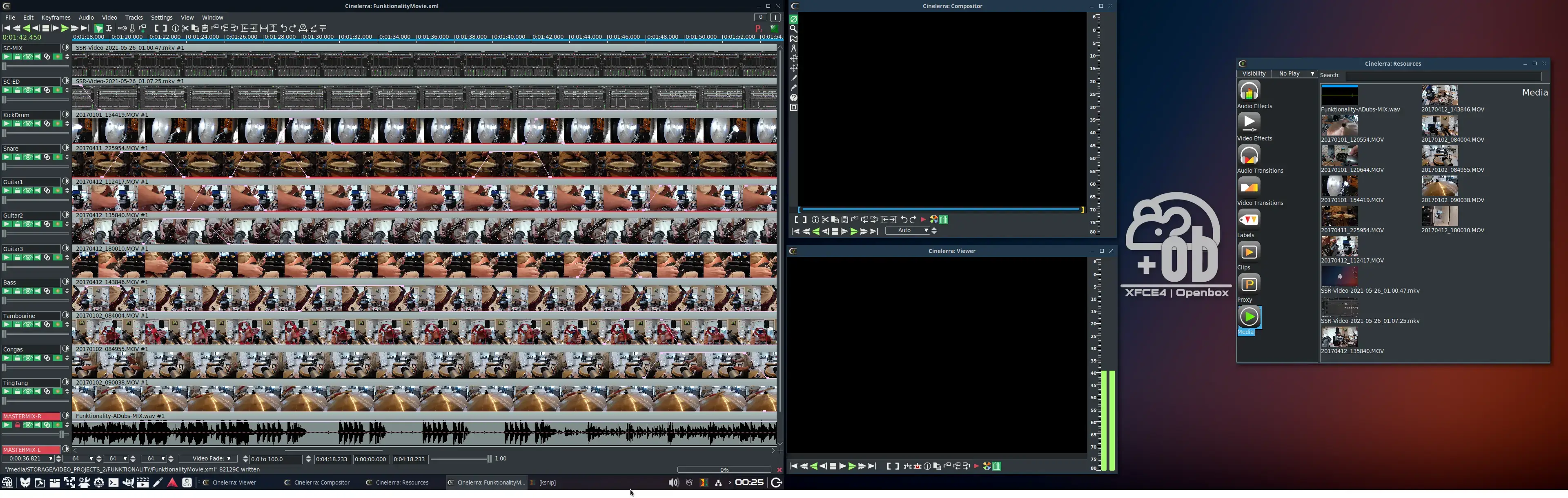Viewport: 1568px width, 498px height.
Task: Open the File menu
Action: [x=10, y=18]
